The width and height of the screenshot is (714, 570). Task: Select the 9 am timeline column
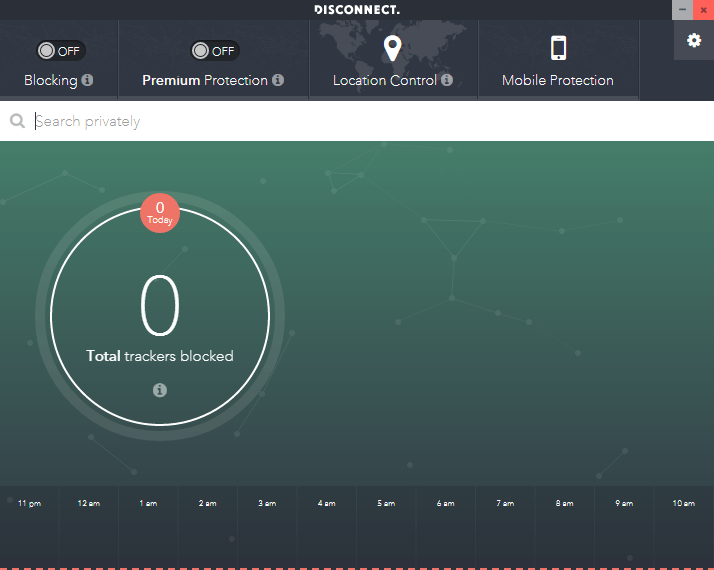[624, 527]
